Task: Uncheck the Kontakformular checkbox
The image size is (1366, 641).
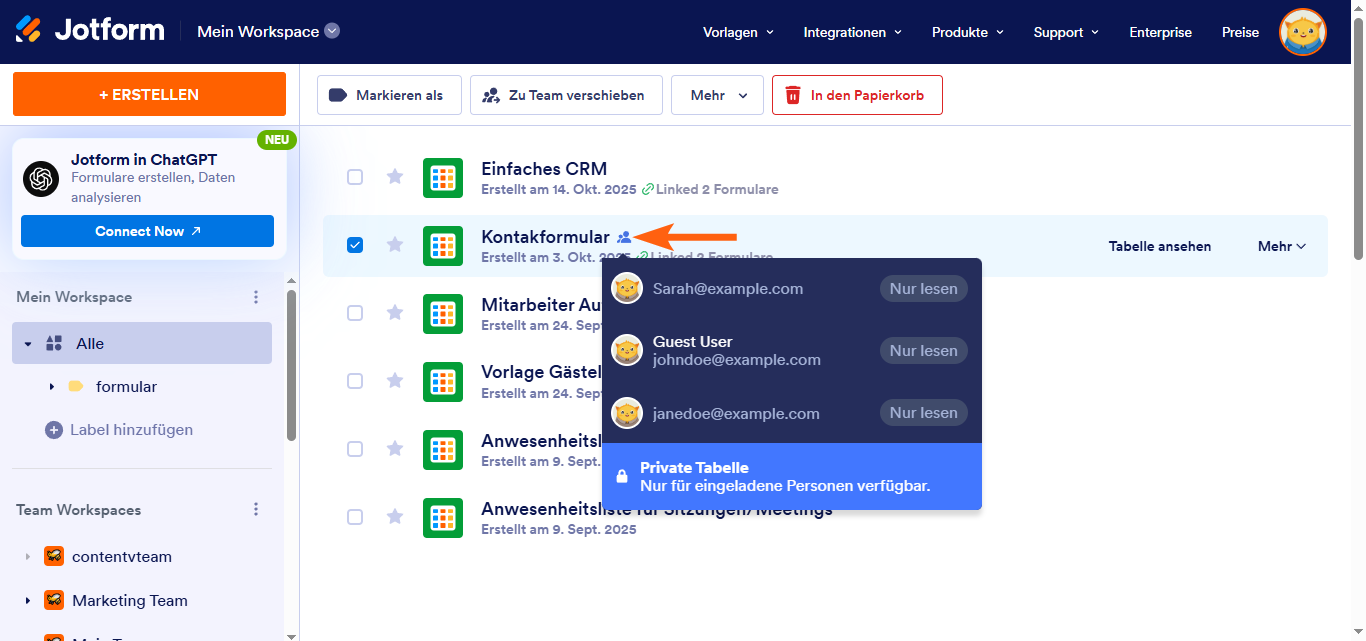Action: tap(355, 245)
